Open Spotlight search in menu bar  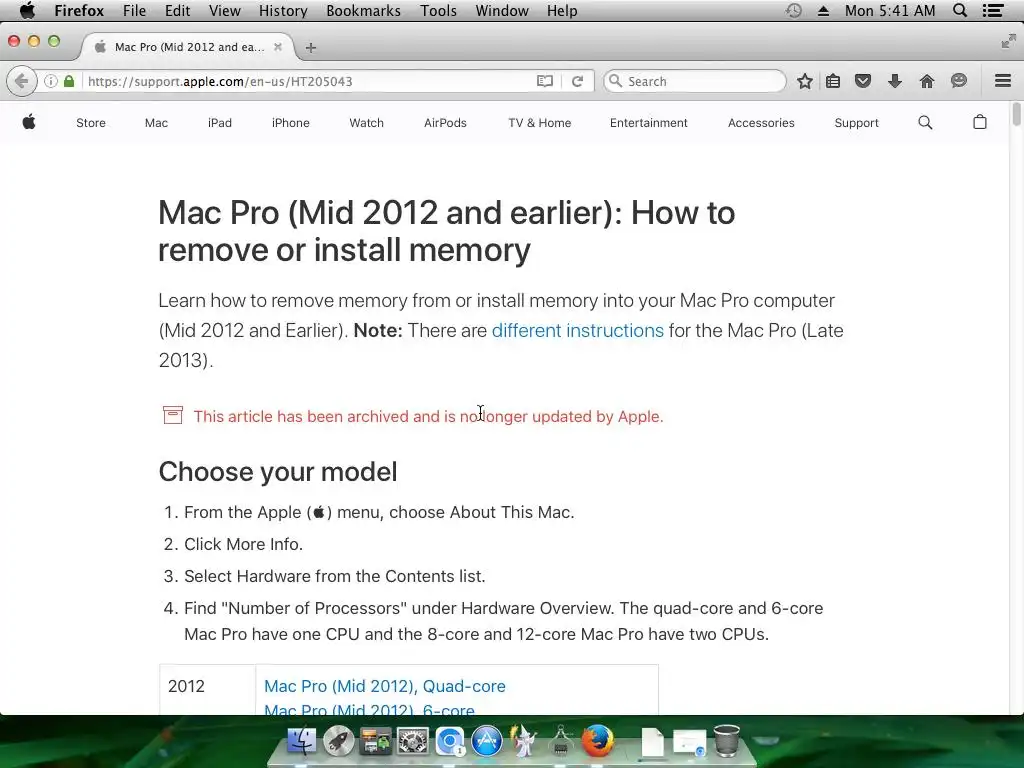[960, 10]
